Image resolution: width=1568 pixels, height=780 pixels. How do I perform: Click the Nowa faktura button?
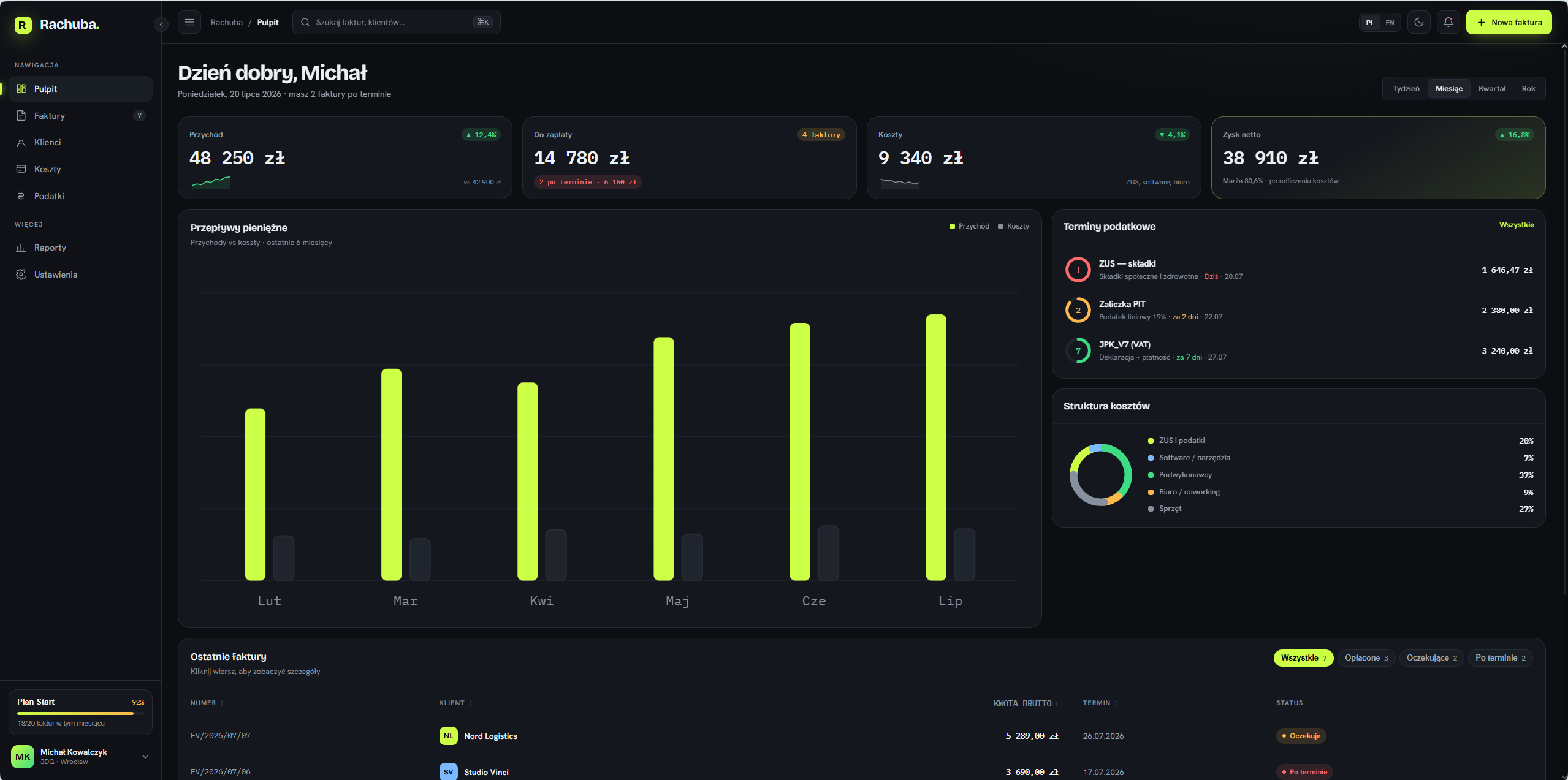pyautogui.click(x=1509, y=22)
